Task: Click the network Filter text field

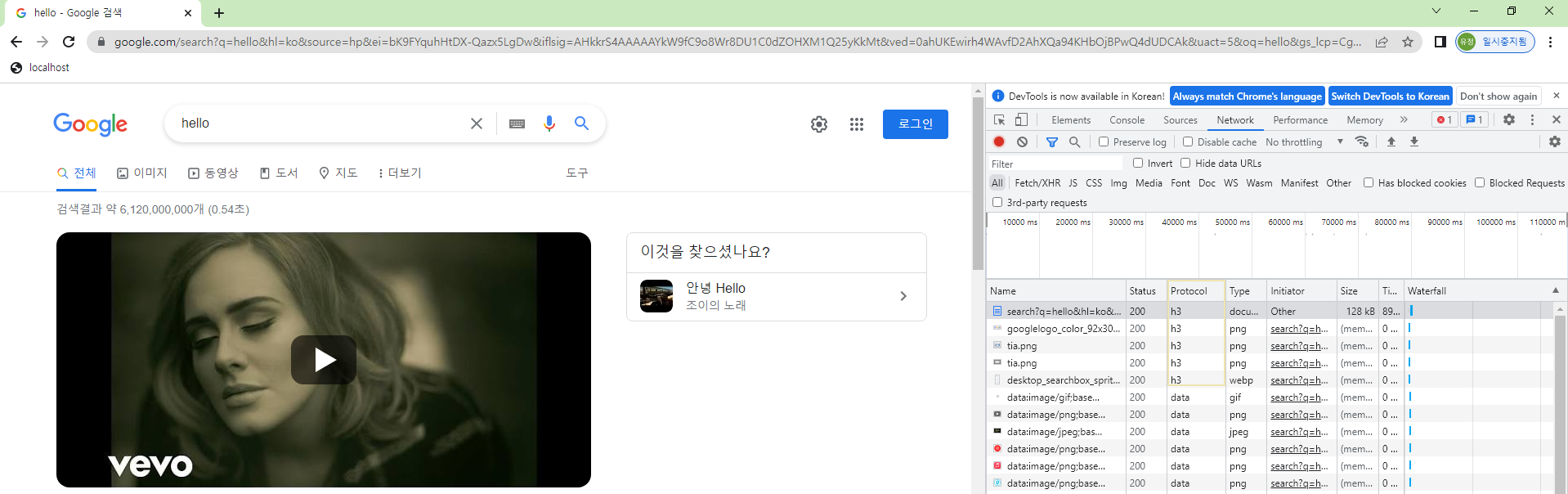Action: (1055, 164)
